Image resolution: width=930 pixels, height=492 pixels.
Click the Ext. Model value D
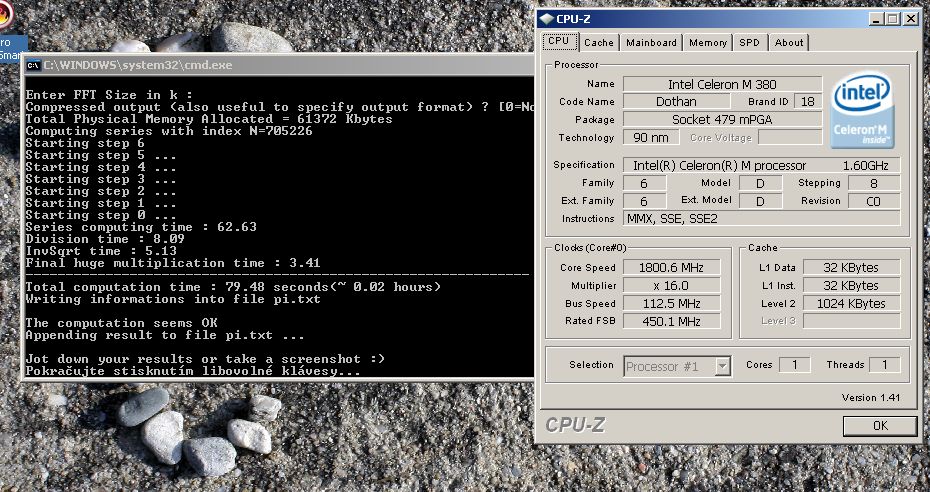click(760, 201)
